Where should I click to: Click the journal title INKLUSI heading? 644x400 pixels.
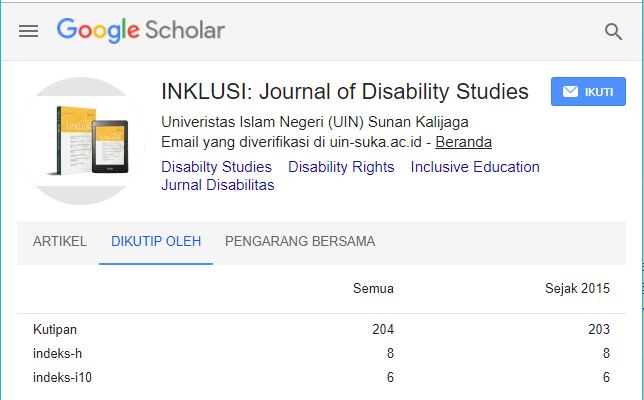coord(345,92)
